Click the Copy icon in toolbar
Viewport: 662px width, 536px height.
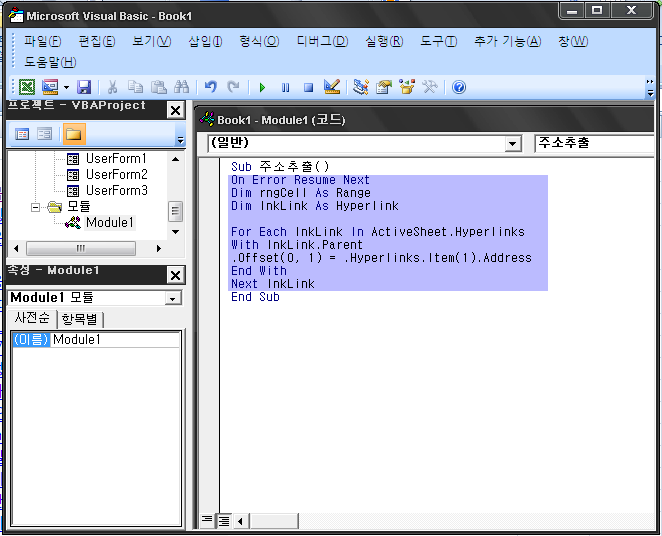point(135,87)
